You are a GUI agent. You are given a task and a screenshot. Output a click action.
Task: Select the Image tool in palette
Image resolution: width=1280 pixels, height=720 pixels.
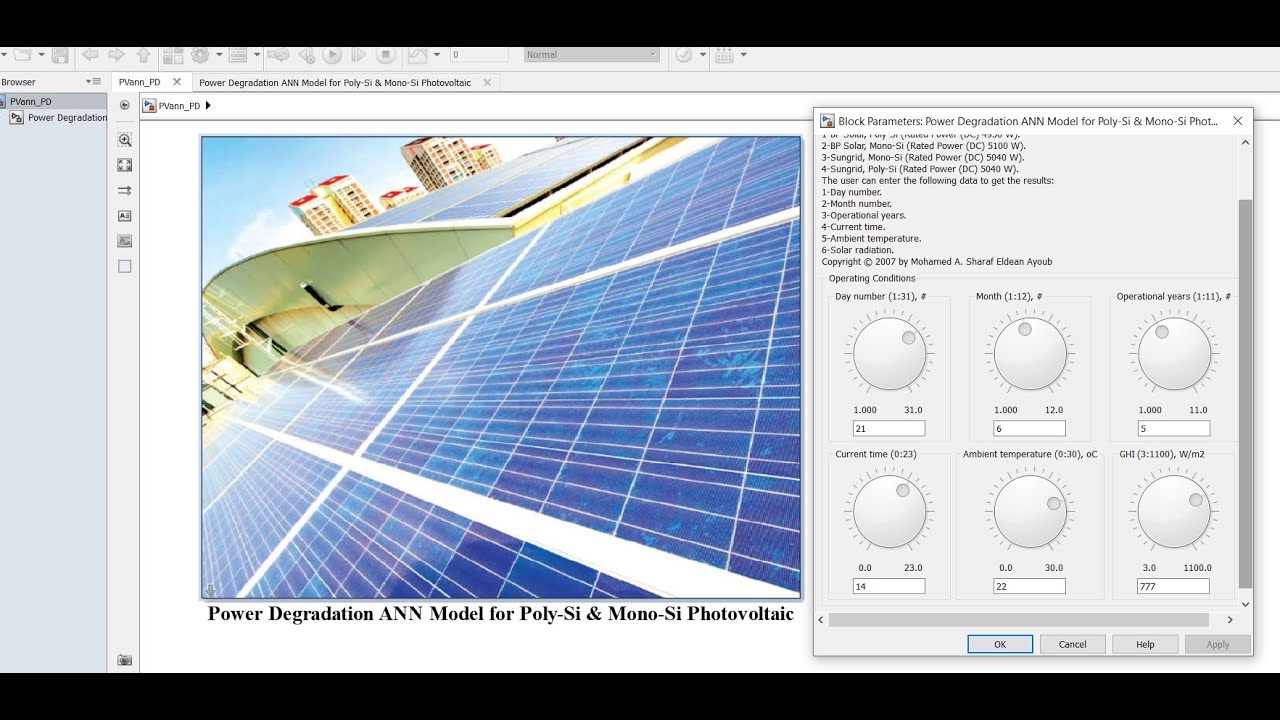(x=125, y=241)
